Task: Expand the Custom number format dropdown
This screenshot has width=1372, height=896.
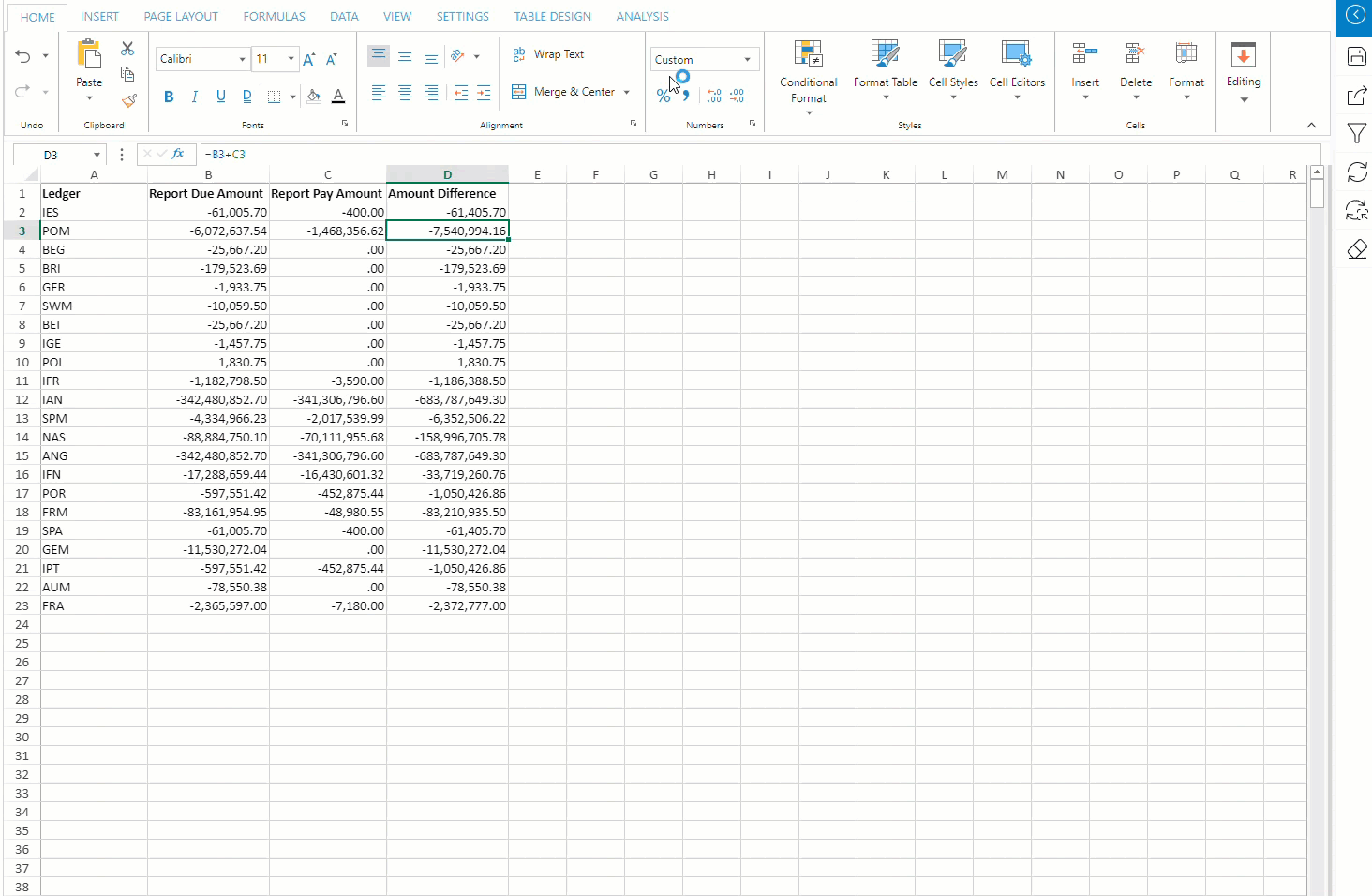Action: (x=747, y=59)
